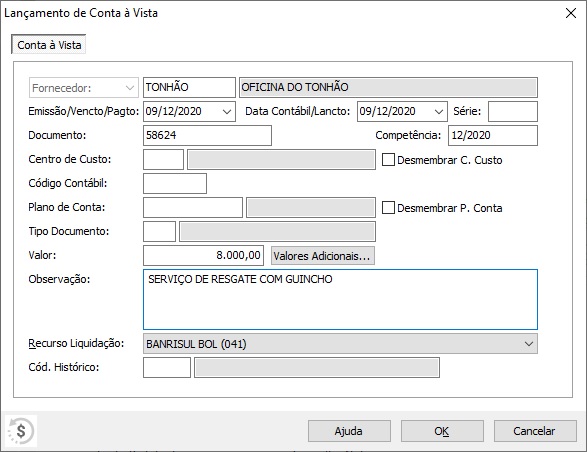Select the Série input box
The height and width of the screenshot is (452, 587).
(513, 112)
